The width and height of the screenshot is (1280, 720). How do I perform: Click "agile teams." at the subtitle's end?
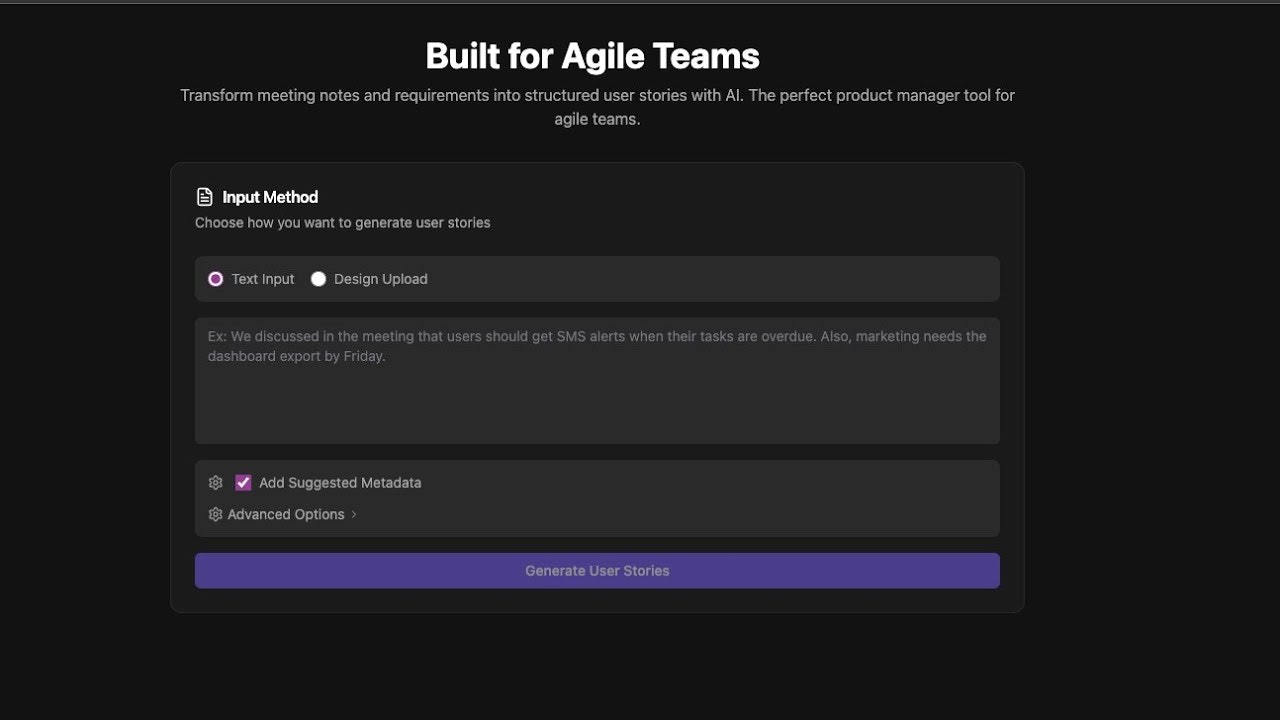[597, 119]
